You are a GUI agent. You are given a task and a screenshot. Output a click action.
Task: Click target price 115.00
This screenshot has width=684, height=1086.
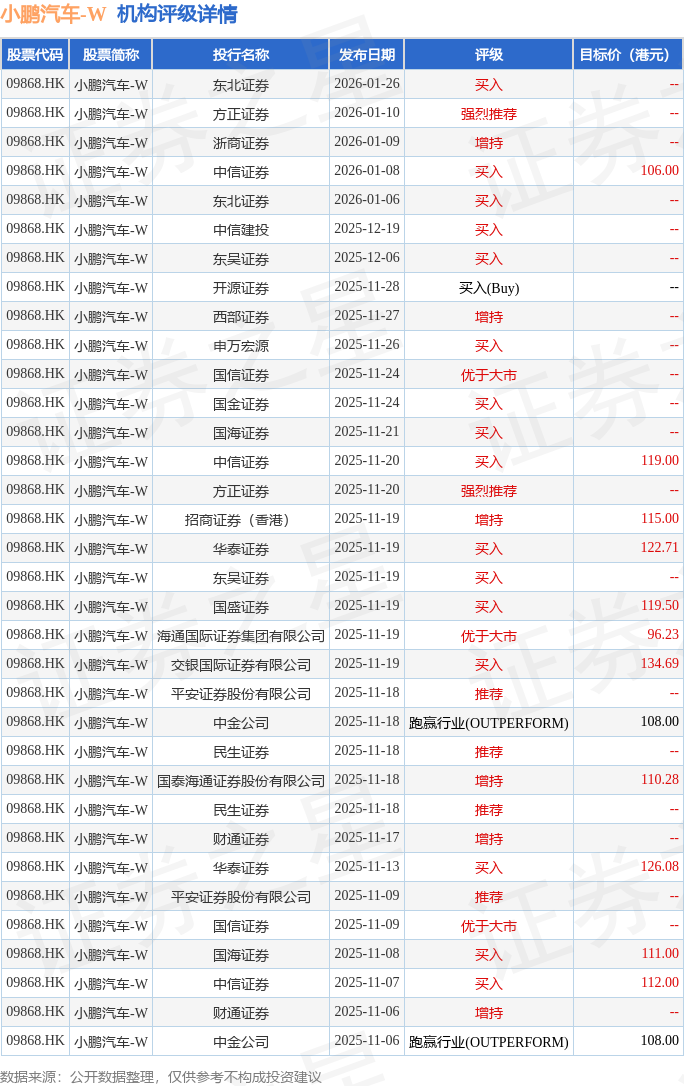click(x=660, y=519)
